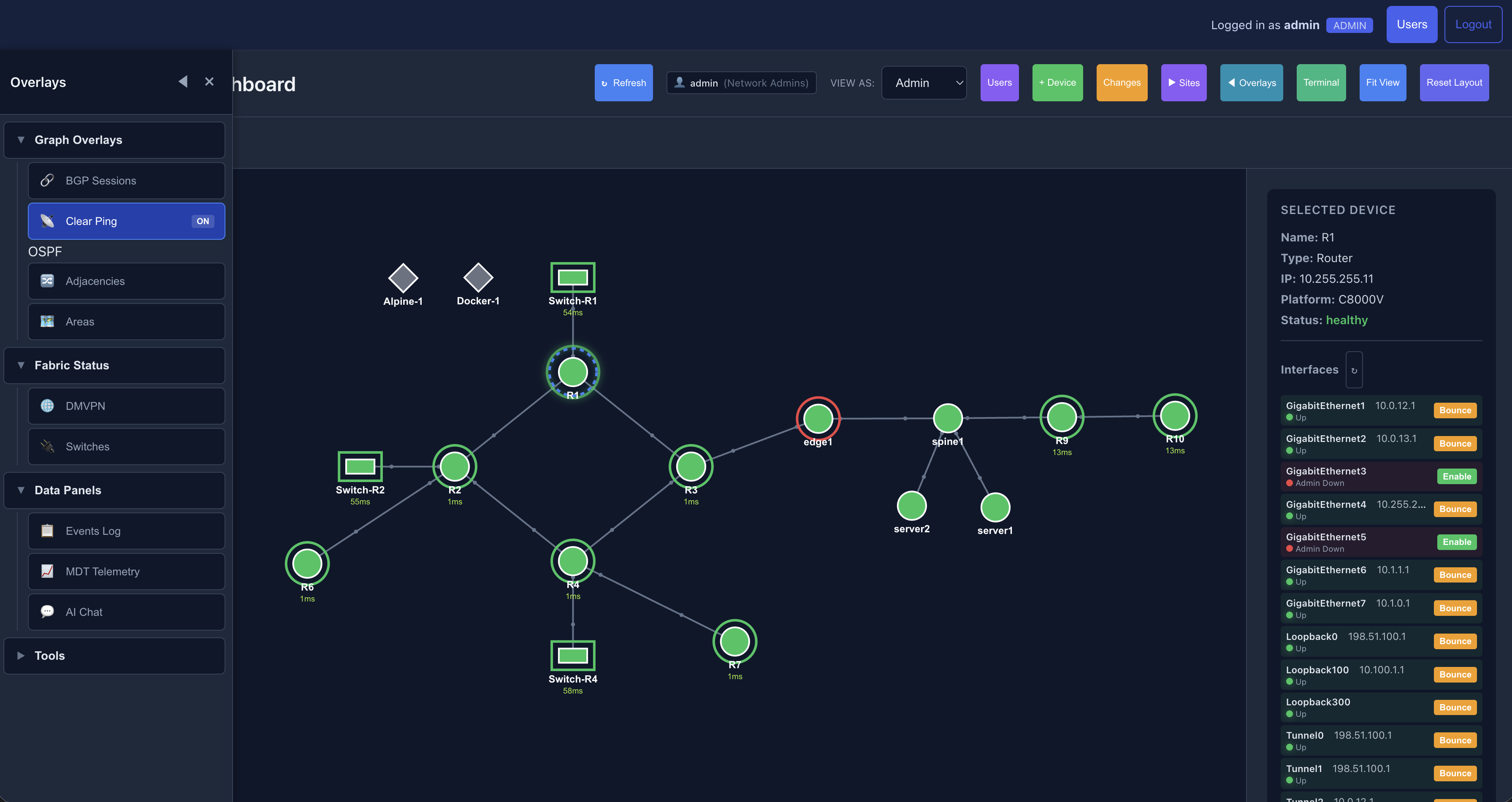The image size is (1512, 802).
Task: Open the Terminal from toolbar
Action: coord(1321,83)
